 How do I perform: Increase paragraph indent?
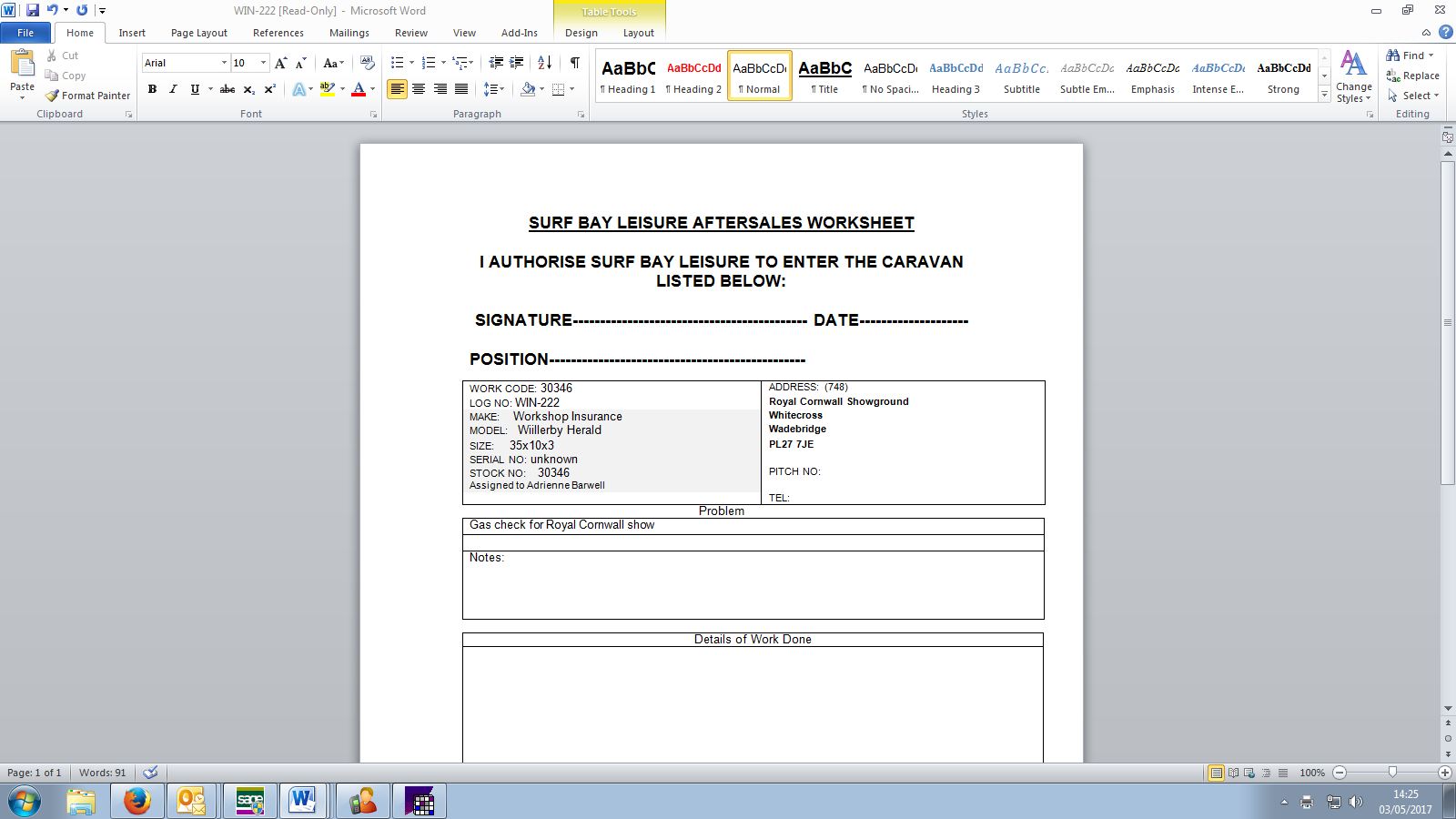coord(516,63)
